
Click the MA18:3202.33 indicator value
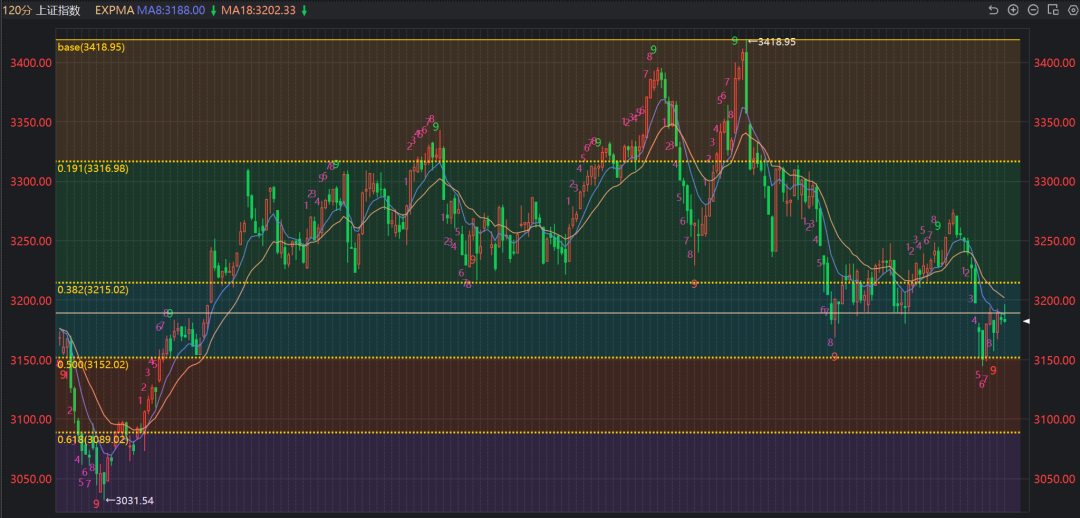click(259, 10)
